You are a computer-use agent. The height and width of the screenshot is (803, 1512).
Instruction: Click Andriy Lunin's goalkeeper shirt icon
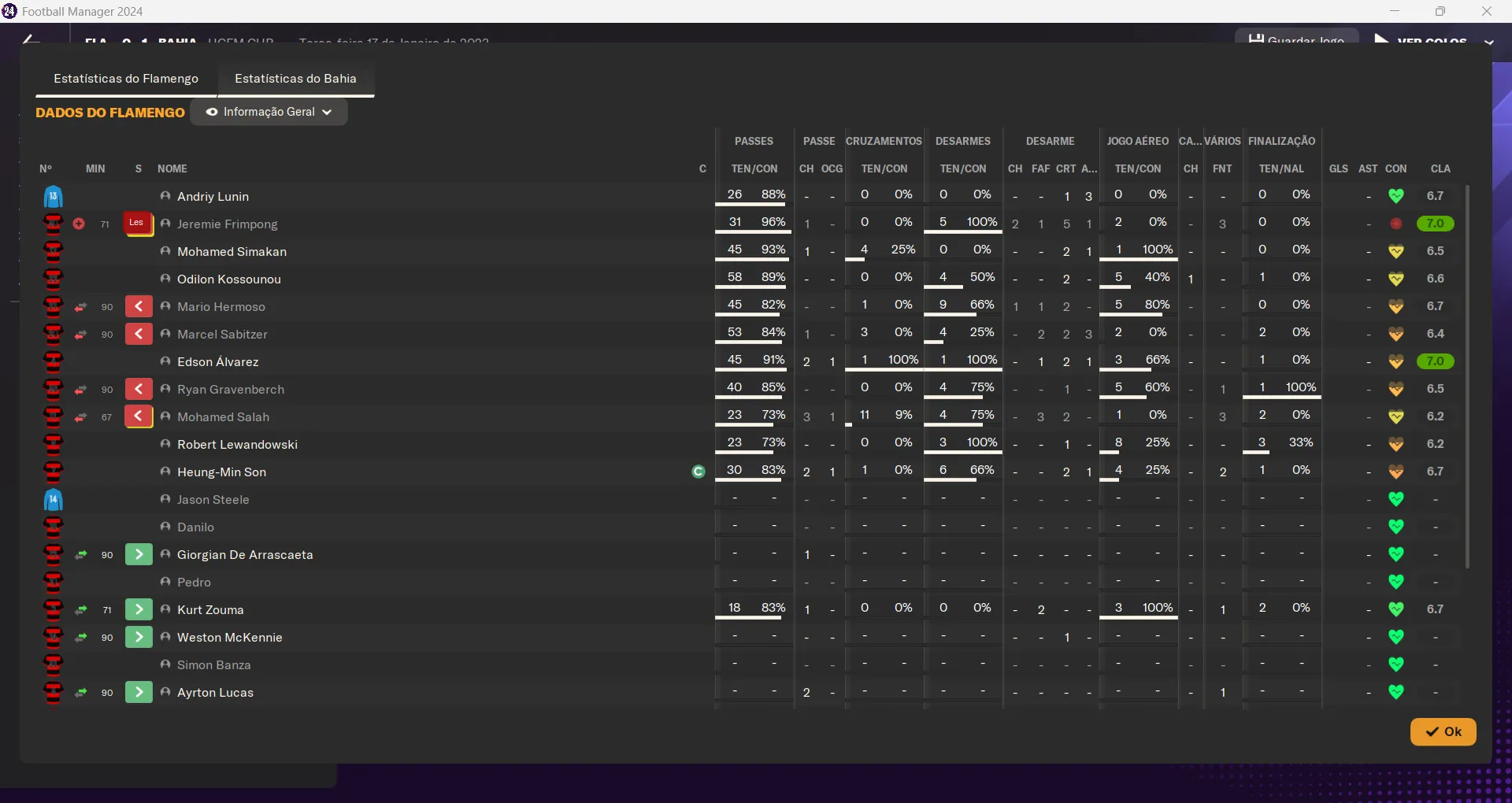(54, 196)
